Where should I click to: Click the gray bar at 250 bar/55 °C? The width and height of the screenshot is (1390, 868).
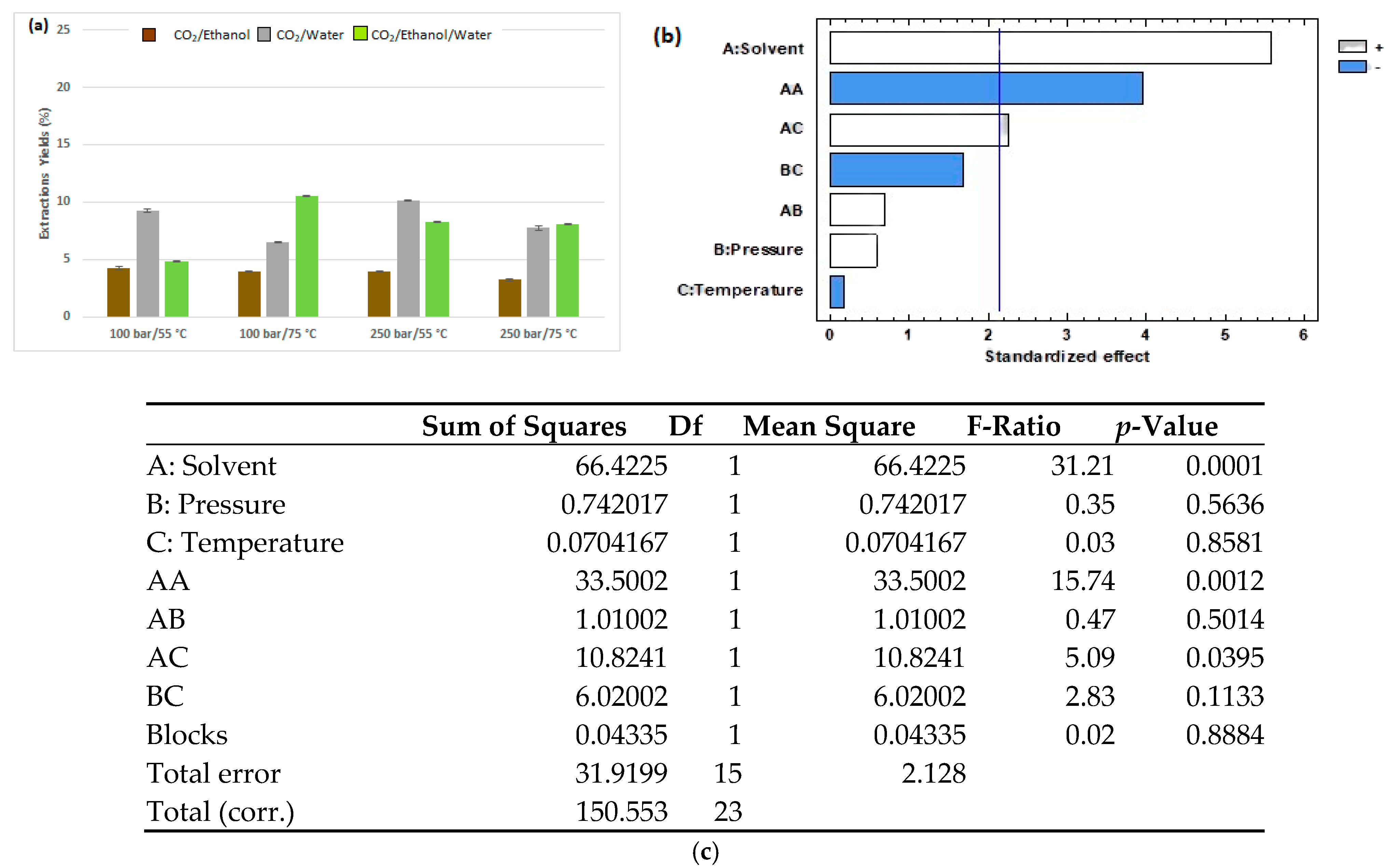408,258
